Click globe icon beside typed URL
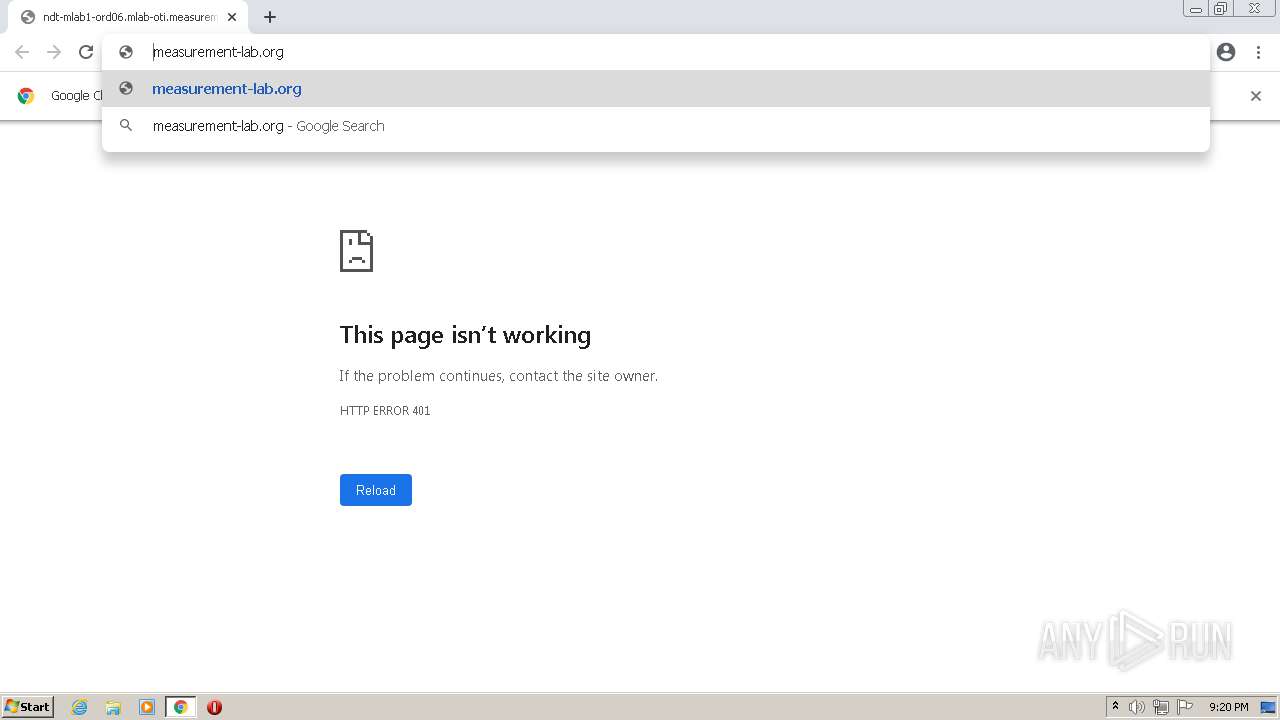1280x720 pixels. click(126, 52)
